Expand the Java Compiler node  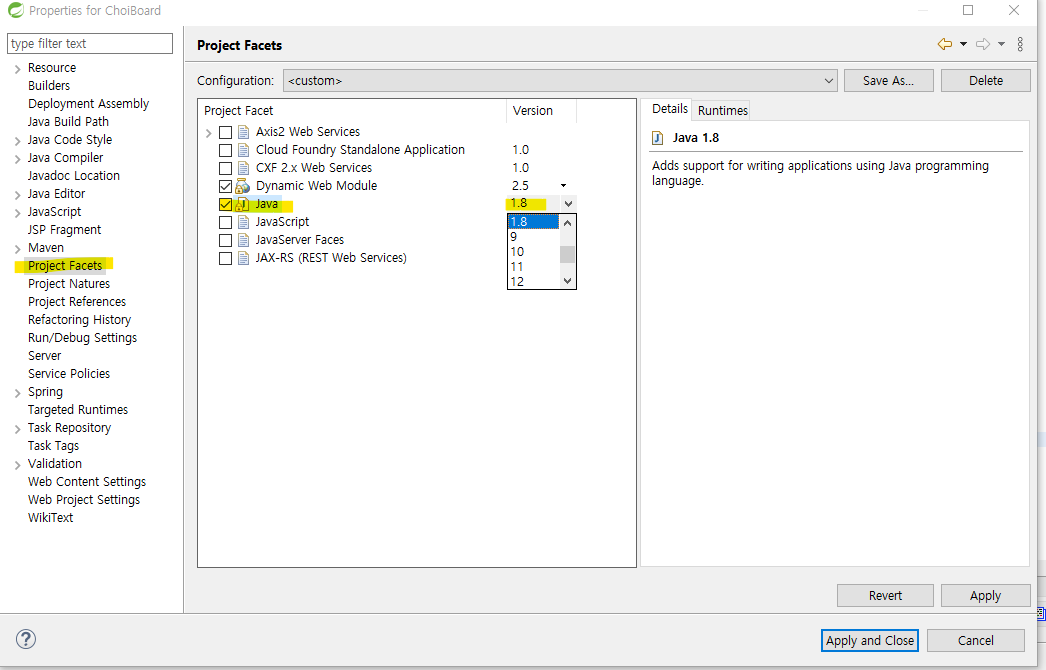(x=17, y=159)
